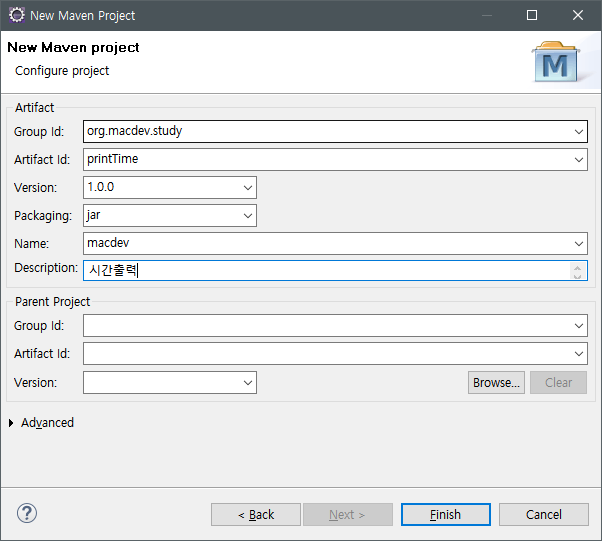The width and height of the screenshot is (602, 541).
Task: Maximize the New Maven Project window
Action: point(532,15)
